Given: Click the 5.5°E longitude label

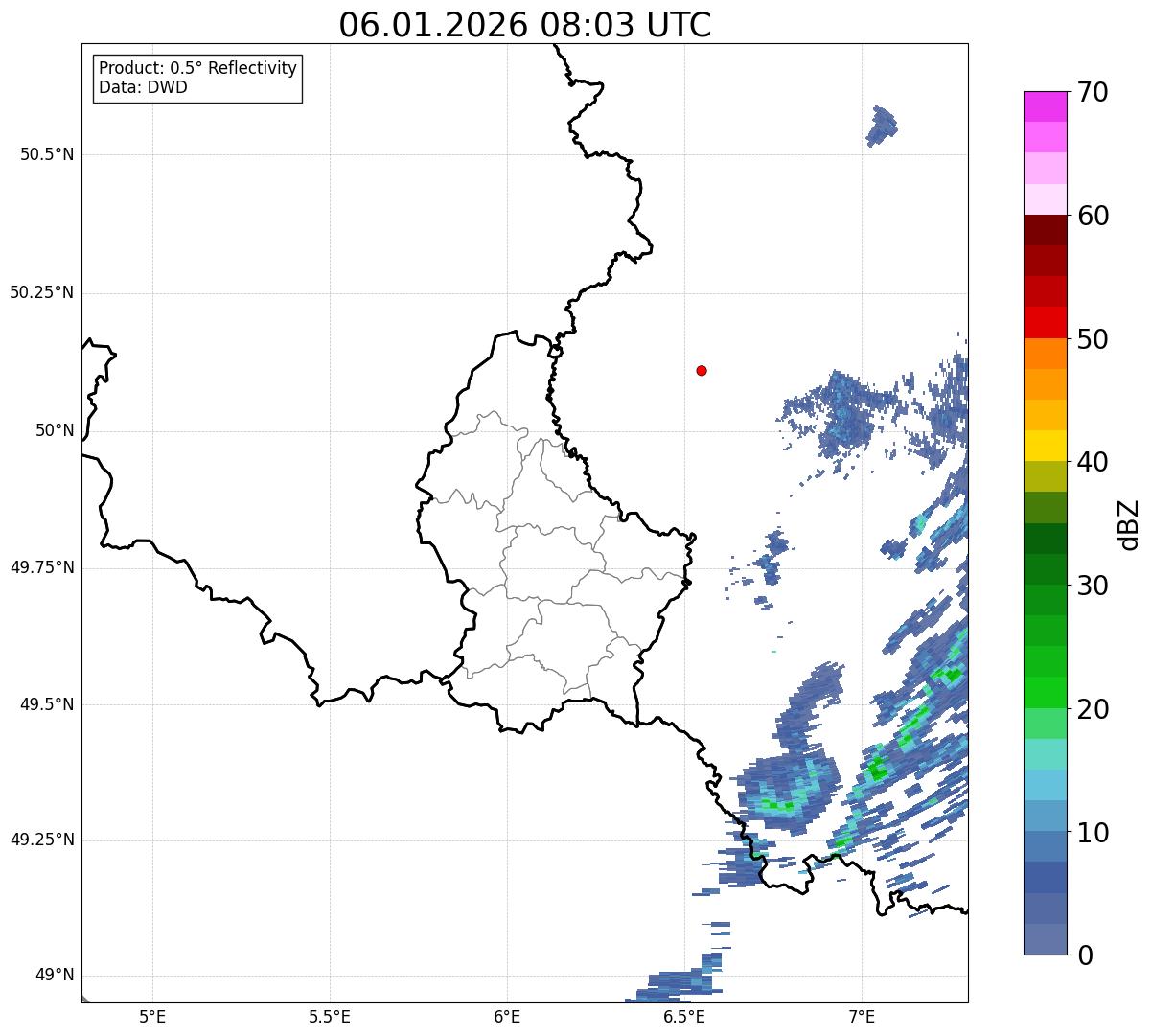Looking at the screenshot, I should [x=330, y=1016].
